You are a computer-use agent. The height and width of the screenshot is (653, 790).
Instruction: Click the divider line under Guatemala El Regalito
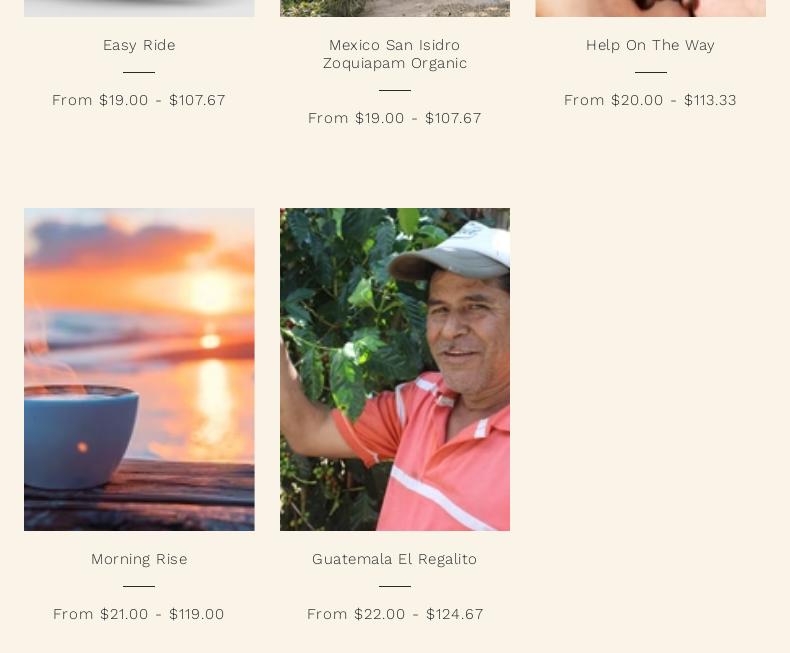coord(394,586)
